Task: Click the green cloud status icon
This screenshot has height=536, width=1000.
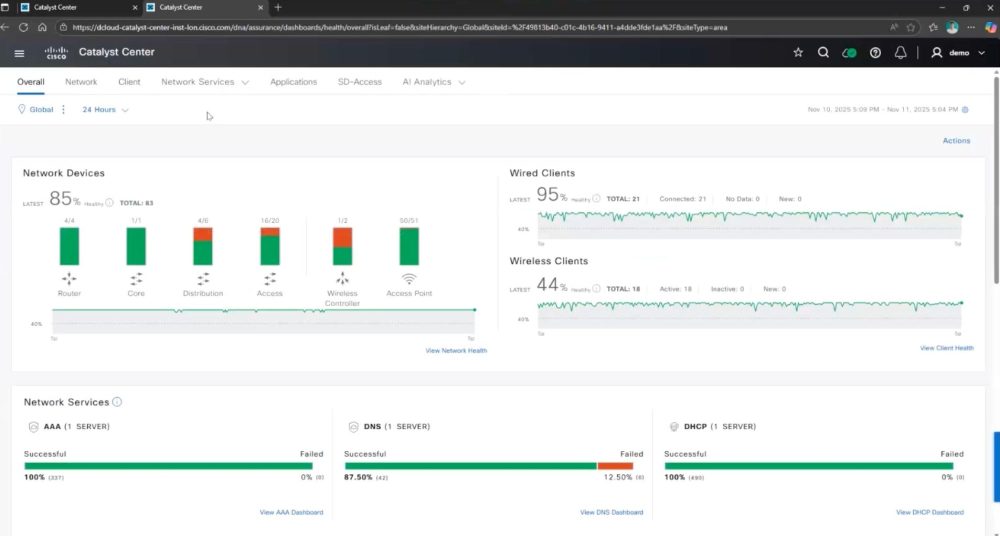Action: tap(849, 53)
